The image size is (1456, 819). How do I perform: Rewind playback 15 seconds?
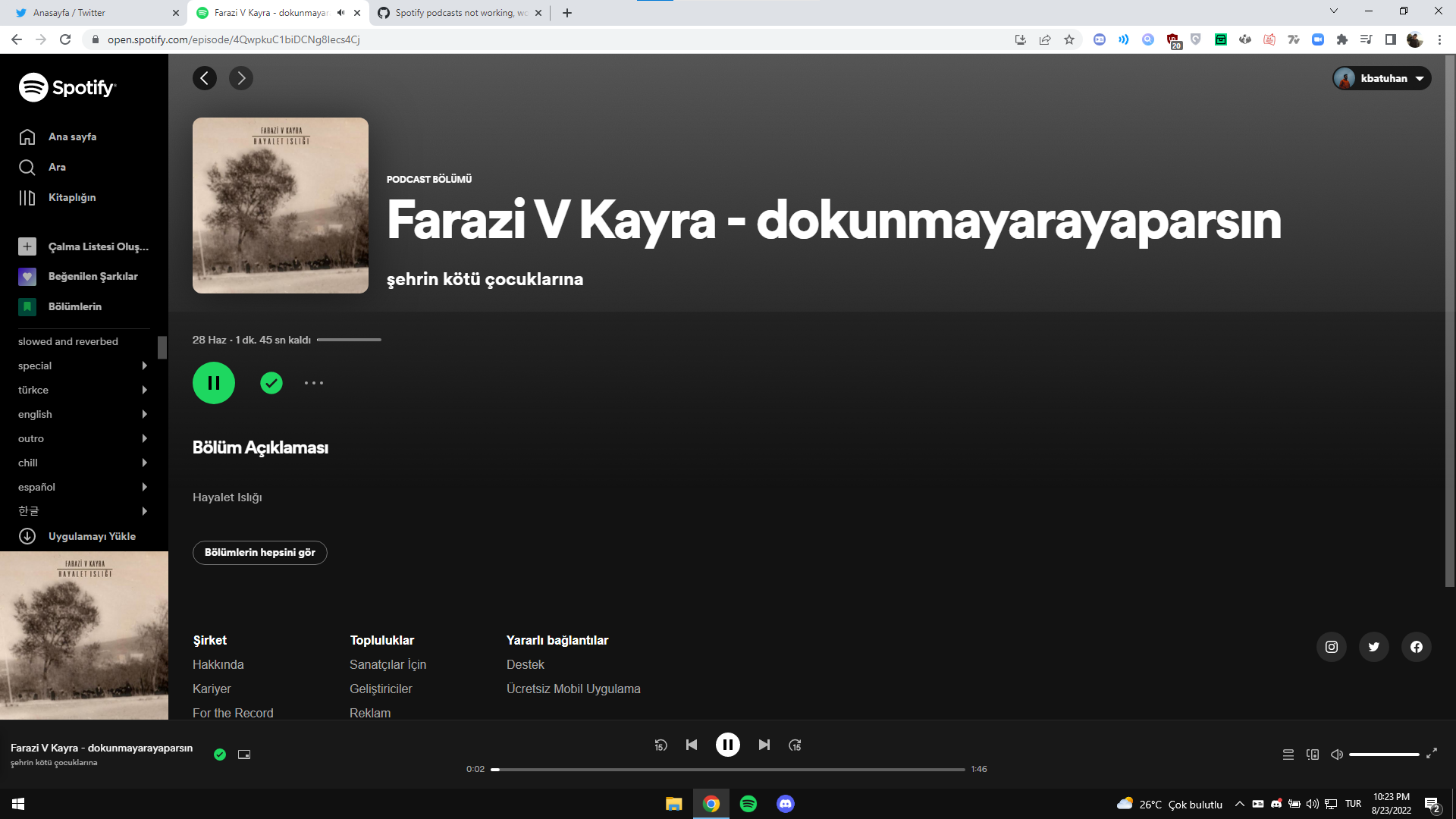661,745
